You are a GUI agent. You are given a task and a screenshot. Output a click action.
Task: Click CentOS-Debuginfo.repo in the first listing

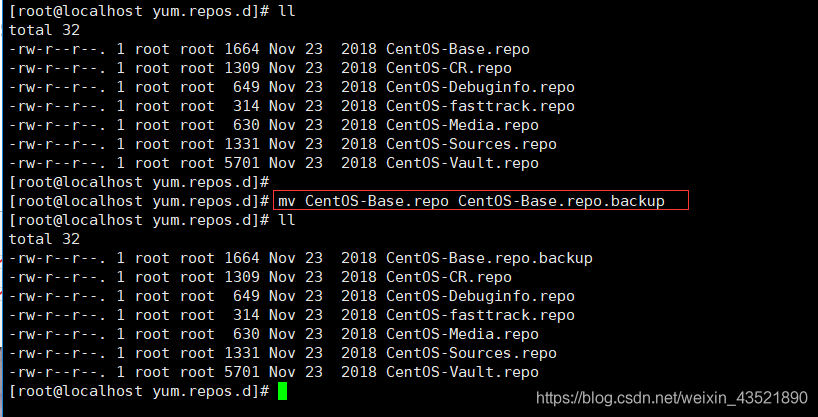click(480, 87)
